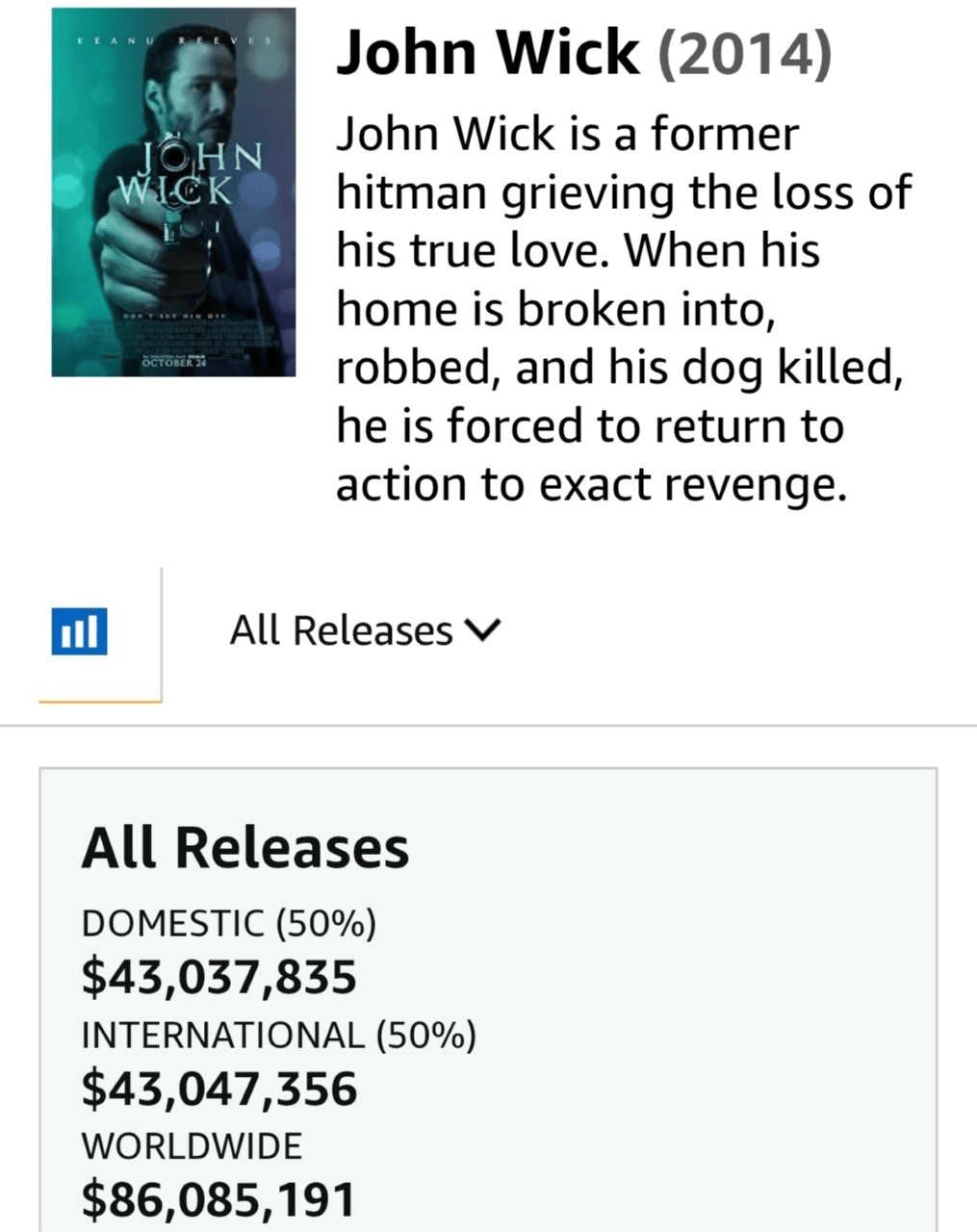Screen dimensions: 977x1232
Task: Select the blue bar chart tab icon
Action: [79, 631]
